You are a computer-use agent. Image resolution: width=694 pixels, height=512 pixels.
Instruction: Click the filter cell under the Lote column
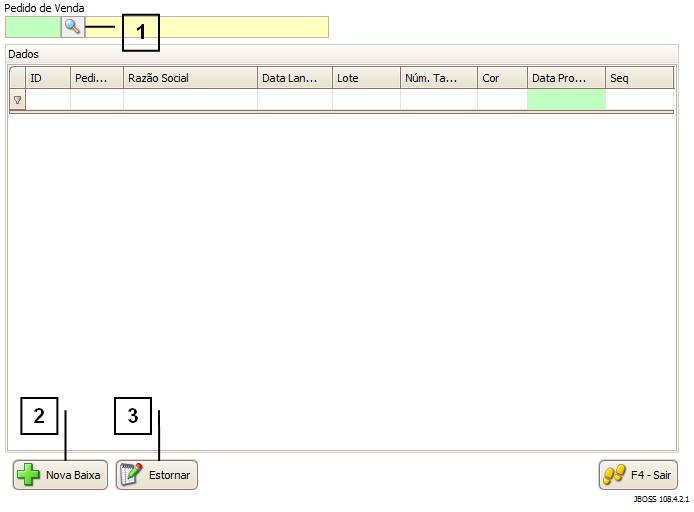point(366,100)
